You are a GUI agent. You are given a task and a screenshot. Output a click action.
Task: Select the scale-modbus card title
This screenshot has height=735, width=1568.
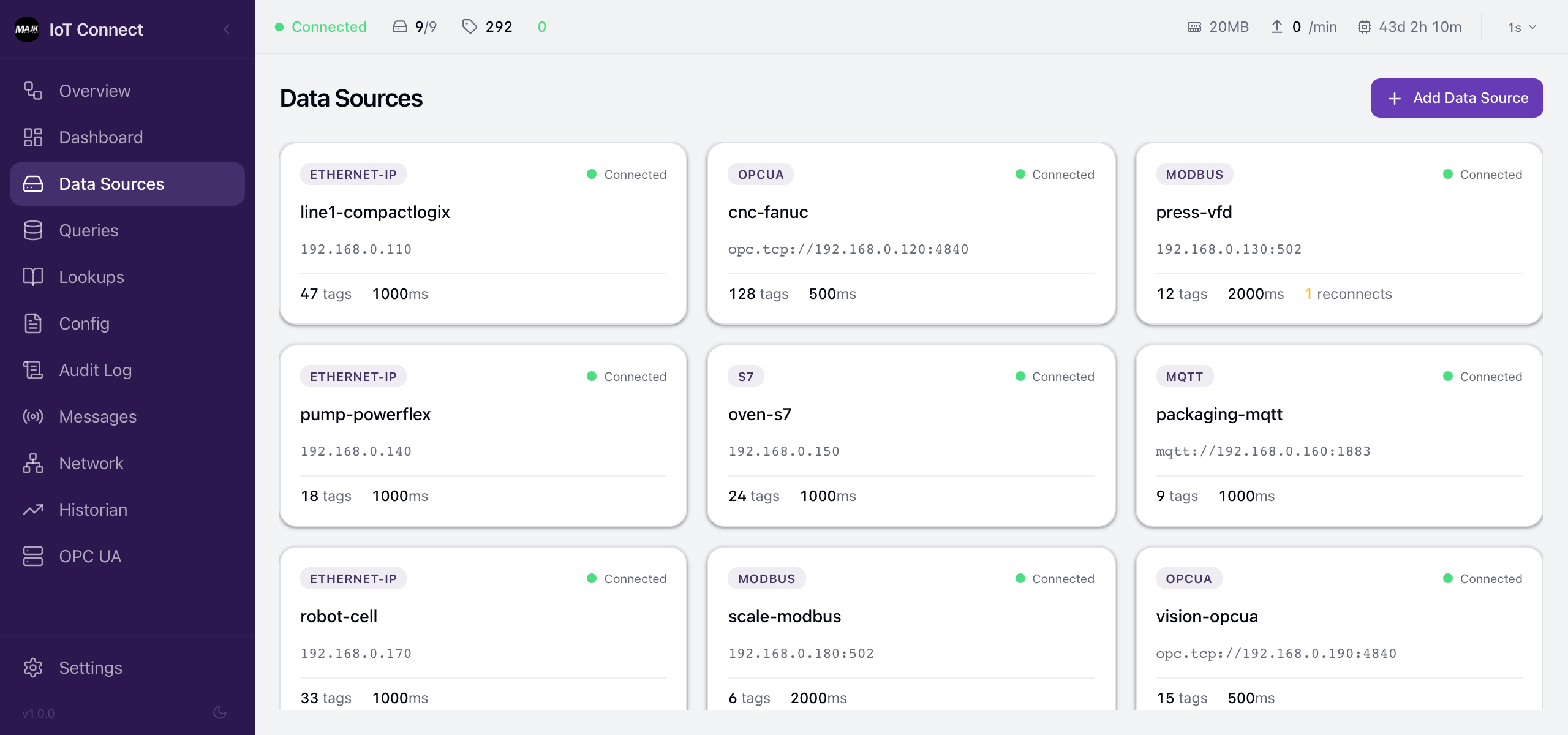(x=785, y=617)
